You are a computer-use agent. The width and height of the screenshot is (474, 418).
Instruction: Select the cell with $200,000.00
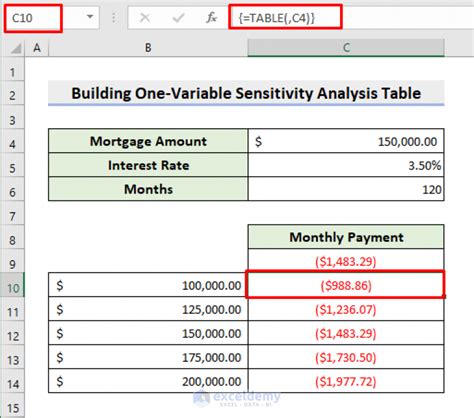(148, 381)
